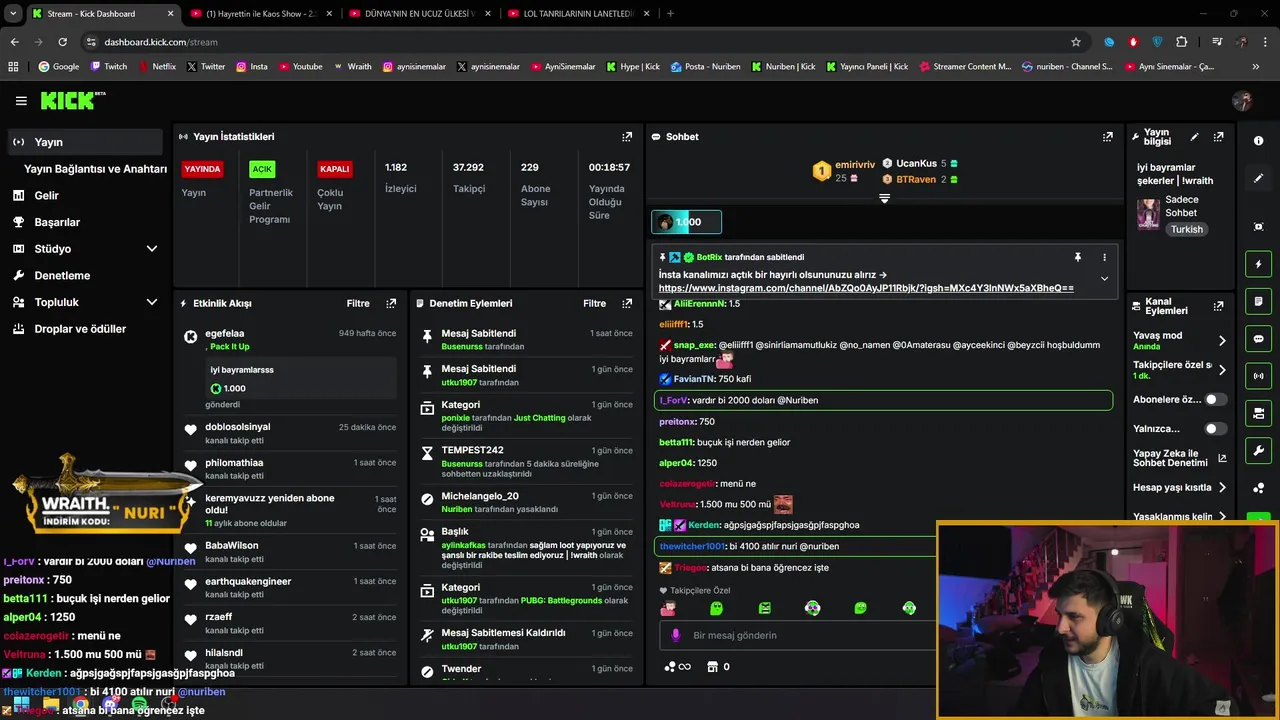
Task: Click the 1.000 gift progress bar in chat
Action: [686, 222]
